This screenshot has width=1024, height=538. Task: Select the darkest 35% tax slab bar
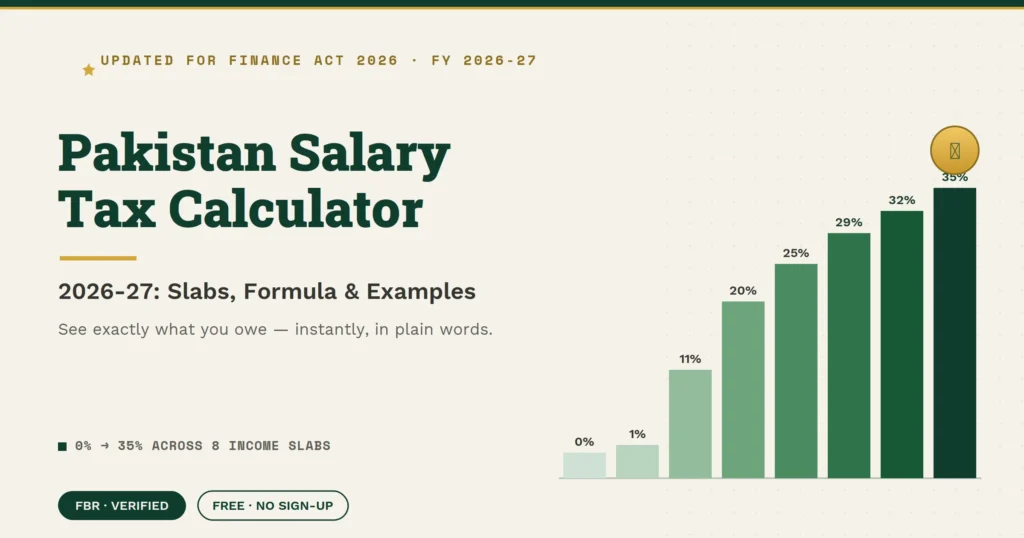tap(955, 333)
